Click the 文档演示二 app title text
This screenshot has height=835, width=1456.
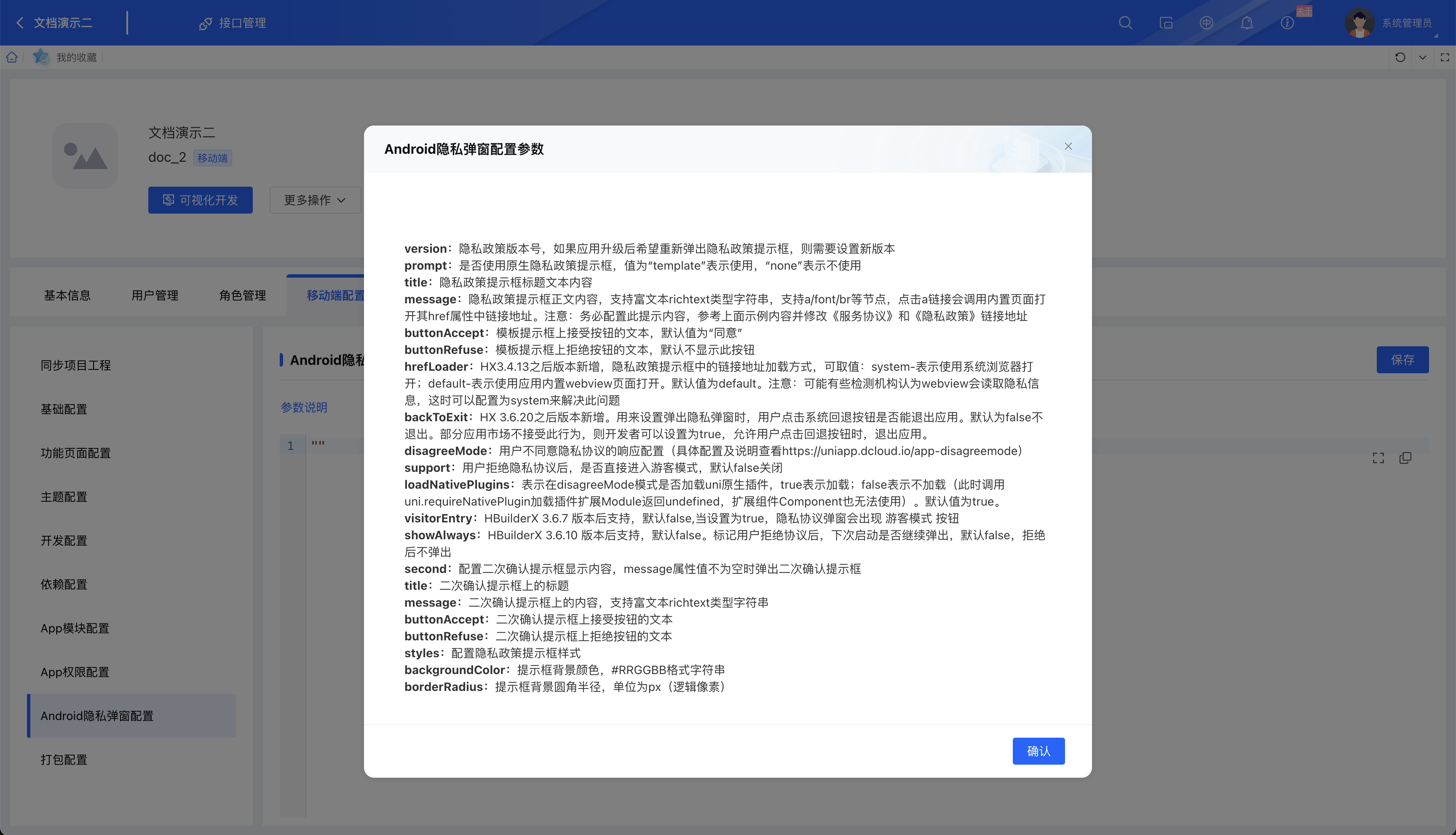tap(182, 132)
